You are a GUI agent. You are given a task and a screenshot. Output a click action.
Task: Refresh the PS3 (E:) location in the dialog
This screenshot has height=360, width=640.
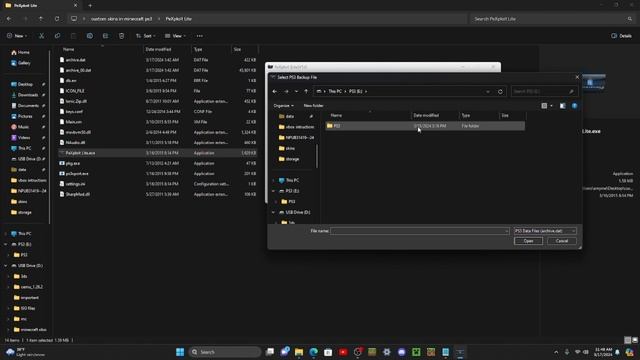coord(500,91)
